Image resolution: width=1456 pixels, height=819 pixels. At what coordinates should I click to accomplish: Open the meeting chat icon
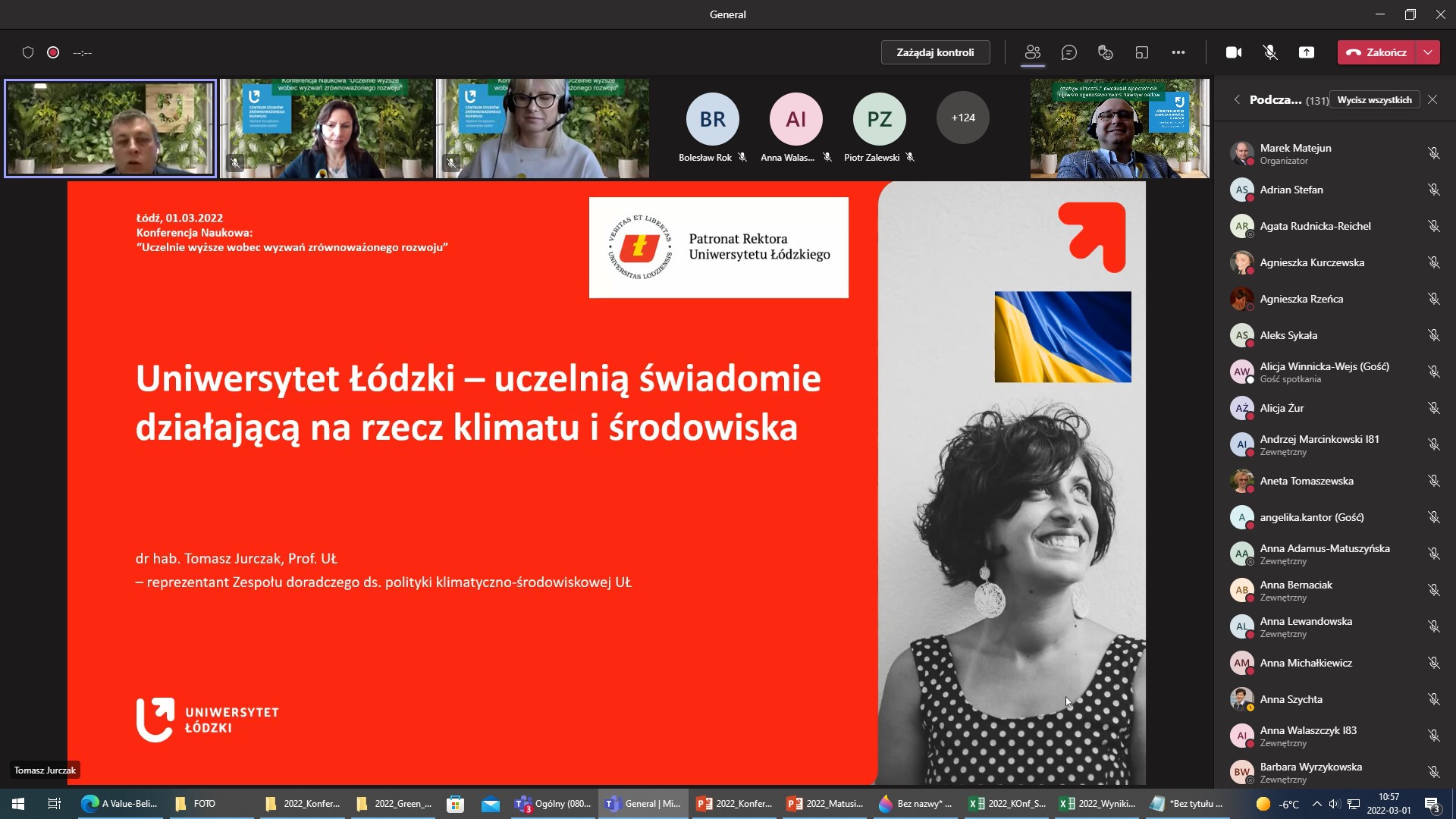point(1069,52)
